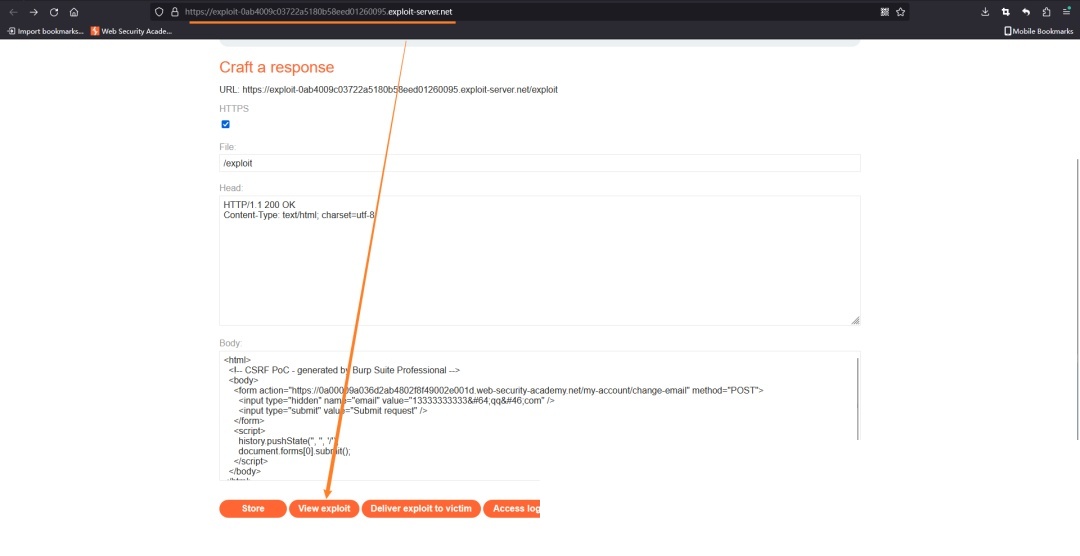The height and width of the screenshot is (556, 1080).
Task: Bookmark this page with the star icon
Action: tap(900, 12)
